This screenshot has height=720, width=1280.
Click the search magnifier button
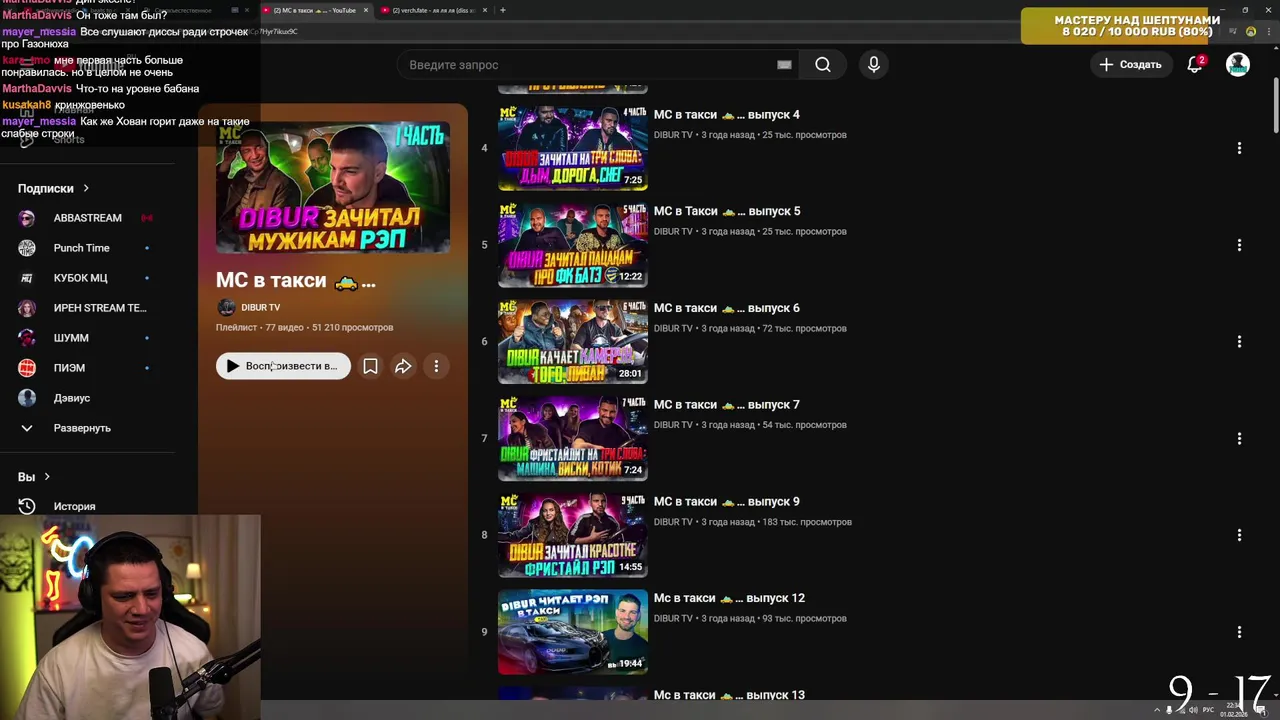[823, 65]
